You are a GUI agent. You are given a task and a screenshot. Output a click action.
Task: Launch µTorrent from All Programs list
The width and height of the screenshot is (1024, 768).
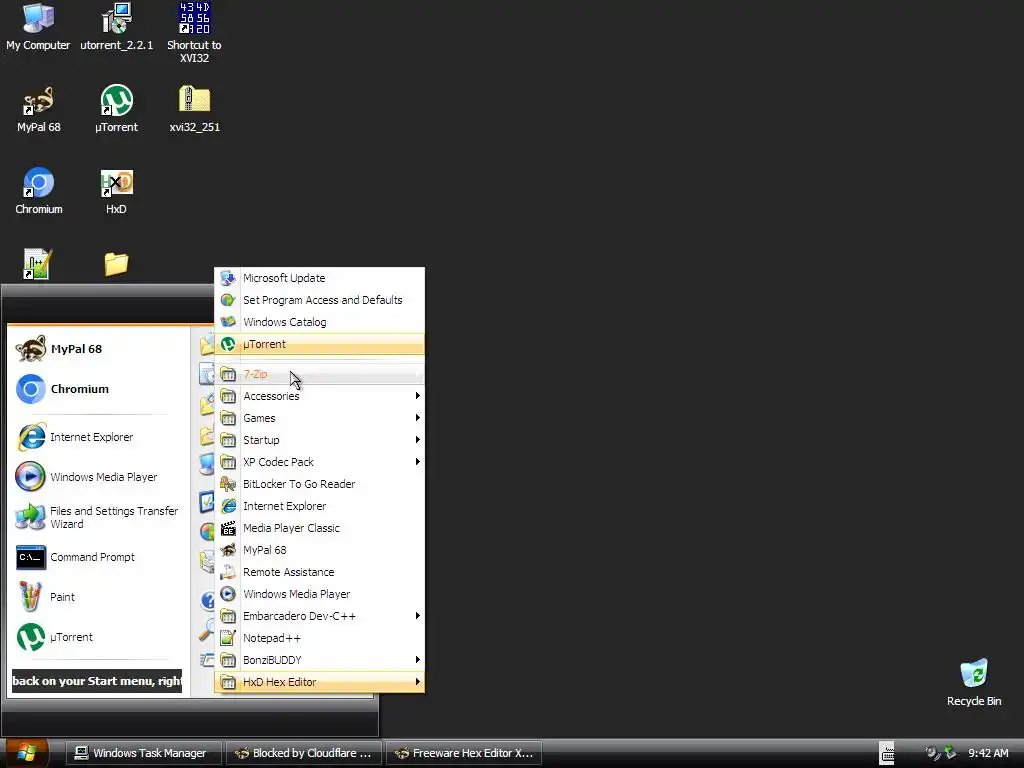pos(319,344)
